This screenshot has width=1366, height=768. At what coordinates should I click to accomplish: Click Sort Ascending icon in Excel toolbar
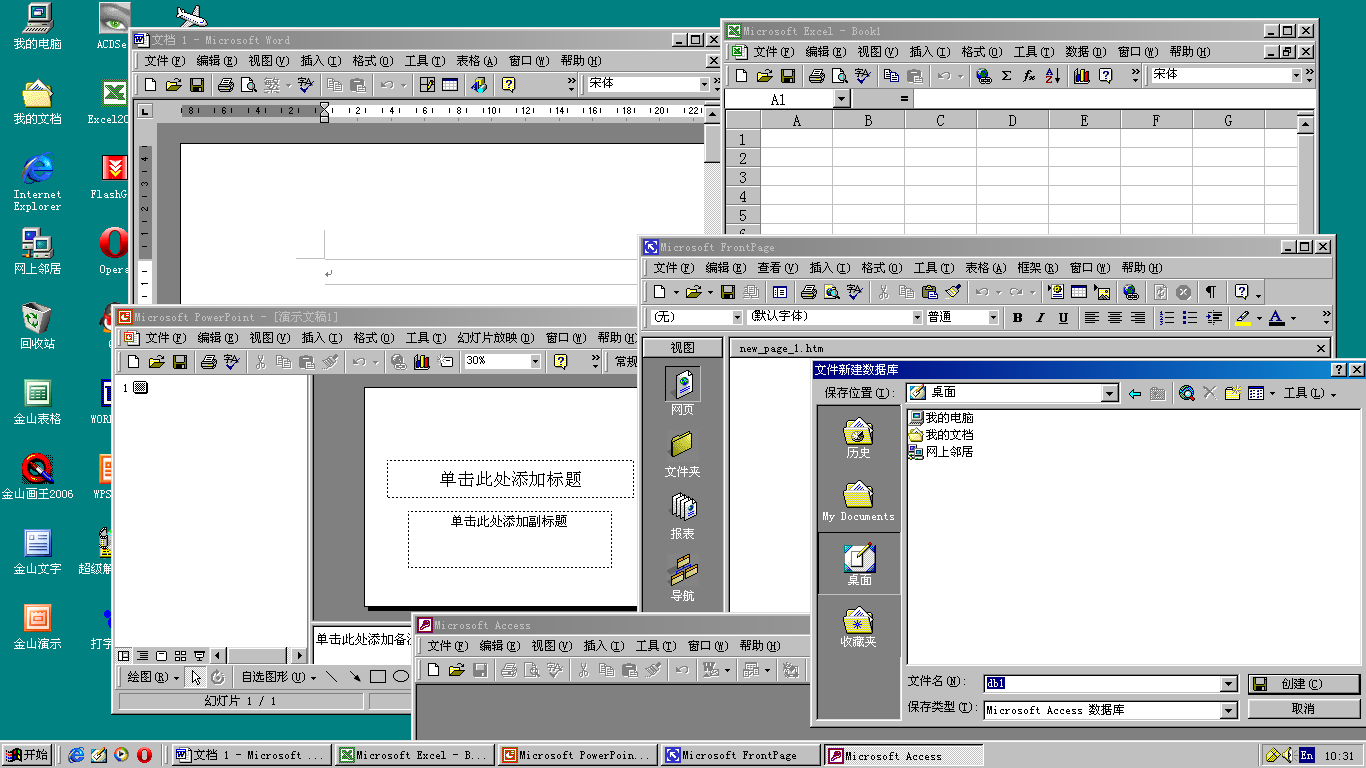click(1052, 75)
